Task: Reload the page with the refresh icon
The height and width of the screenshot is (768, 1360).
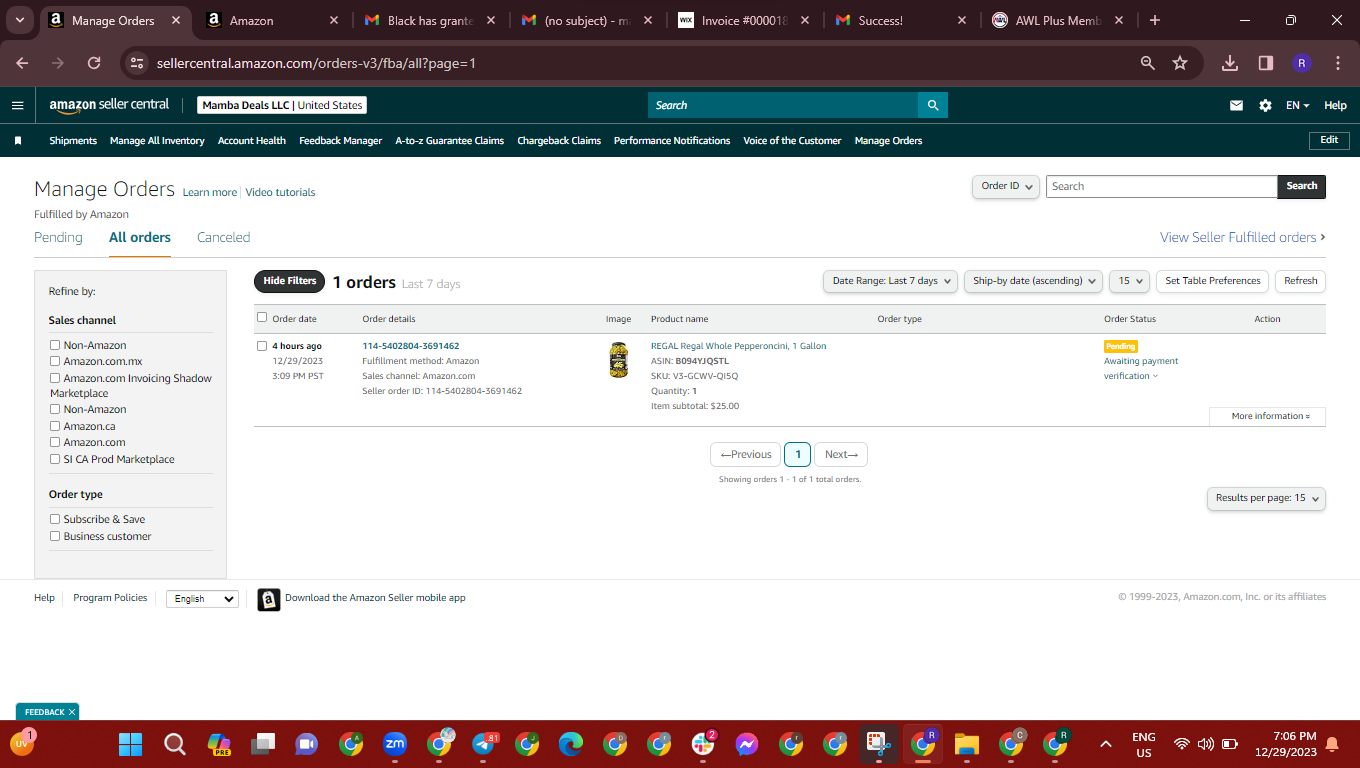Action: pyautogui.click(x=94, y=63)
